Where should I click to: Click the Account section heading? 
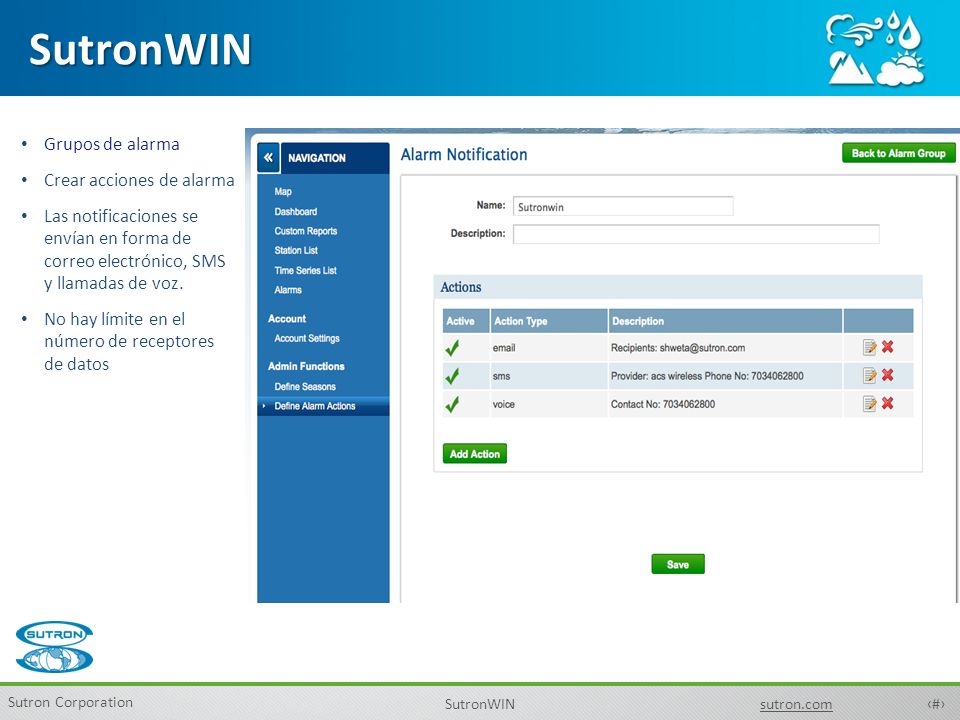pyautogui.click(x=287, y=318)
